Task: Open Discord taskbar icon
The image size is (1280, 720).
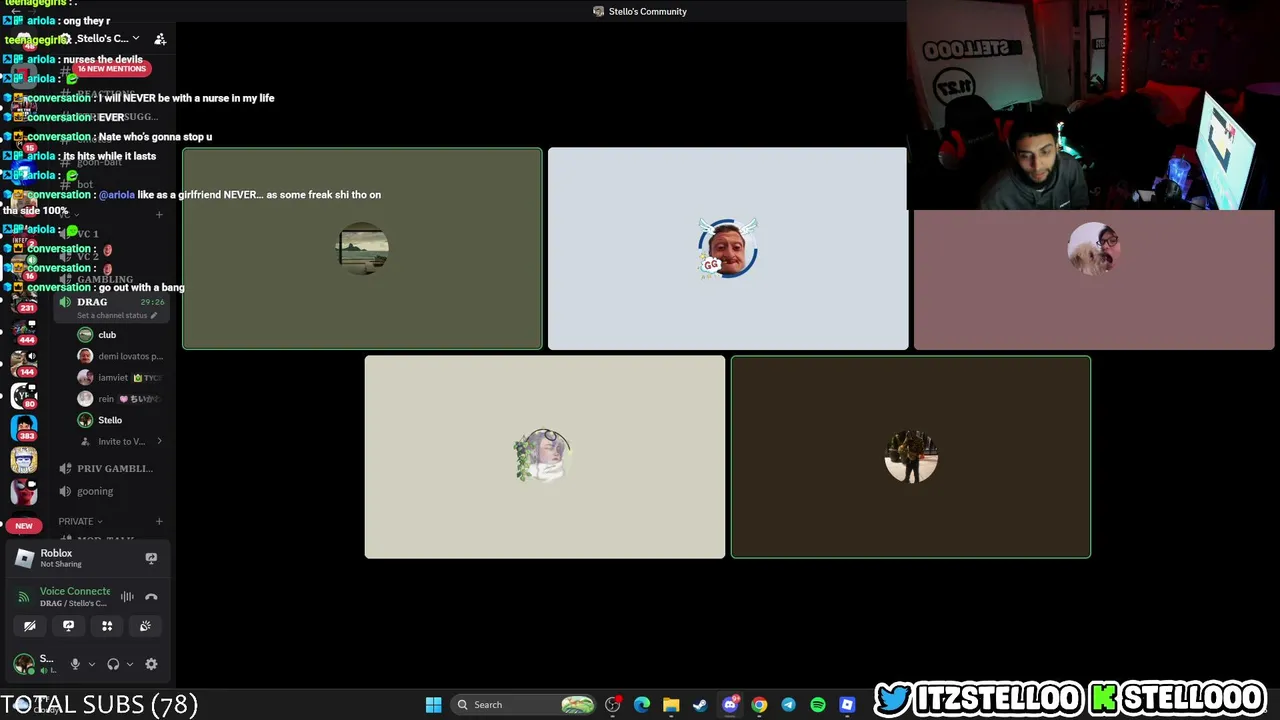Action: point(730,705)
